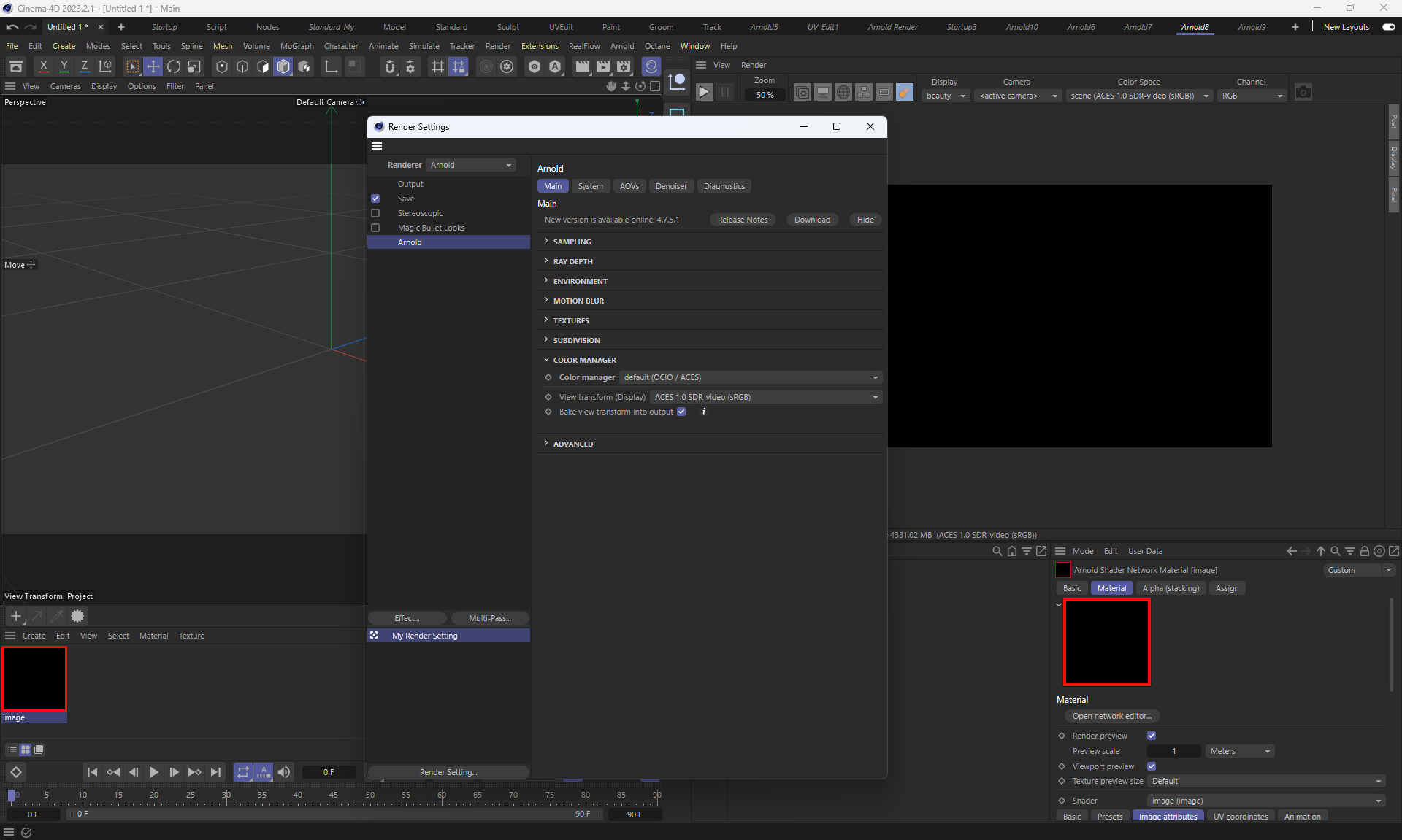Click the timeline loop playback icon
The height and width of the screenshot is (840, 1402).
[242, 772]
